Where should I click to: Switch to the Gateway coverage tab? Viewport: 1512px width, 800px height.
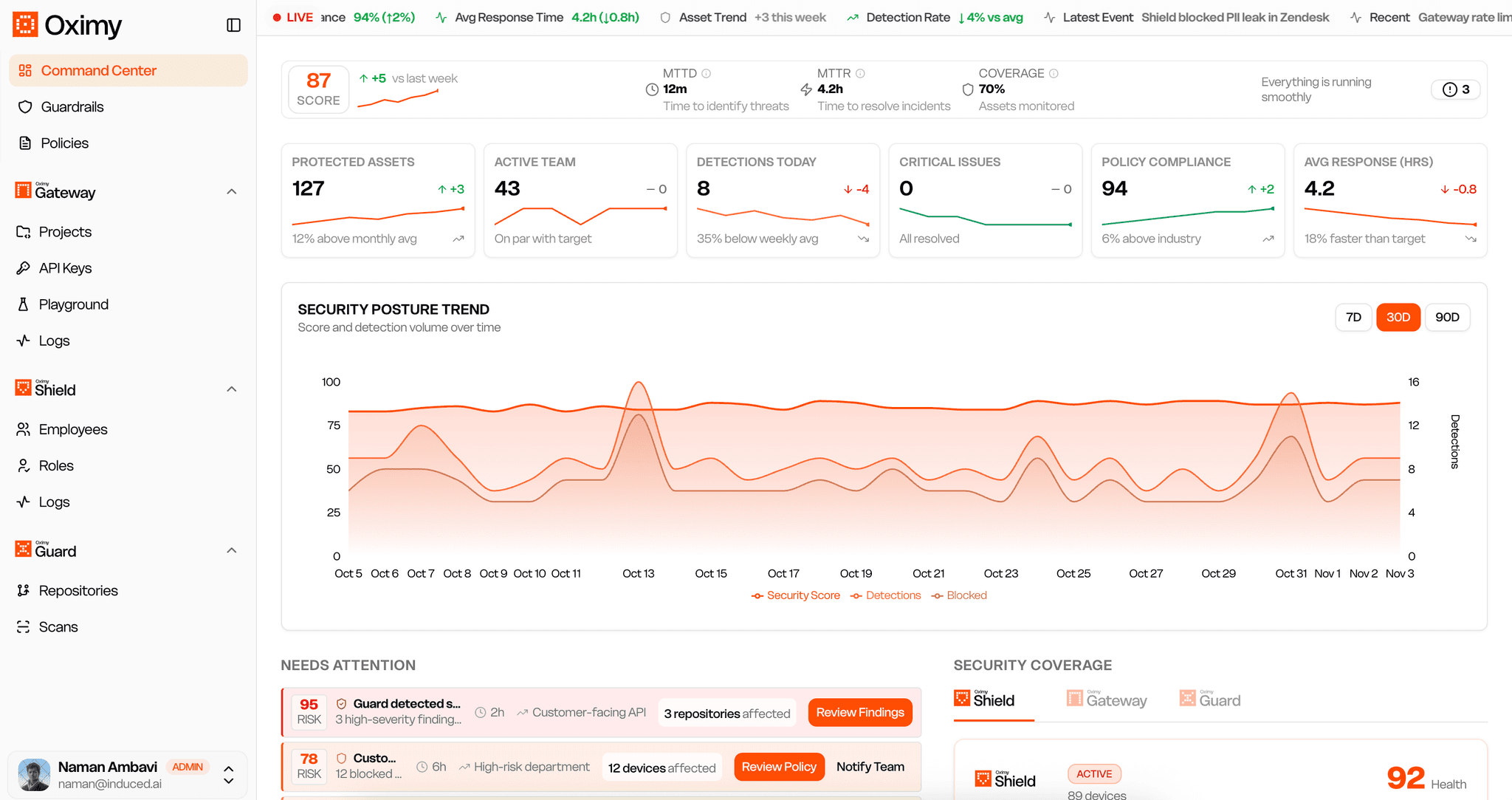point(1107,700)
